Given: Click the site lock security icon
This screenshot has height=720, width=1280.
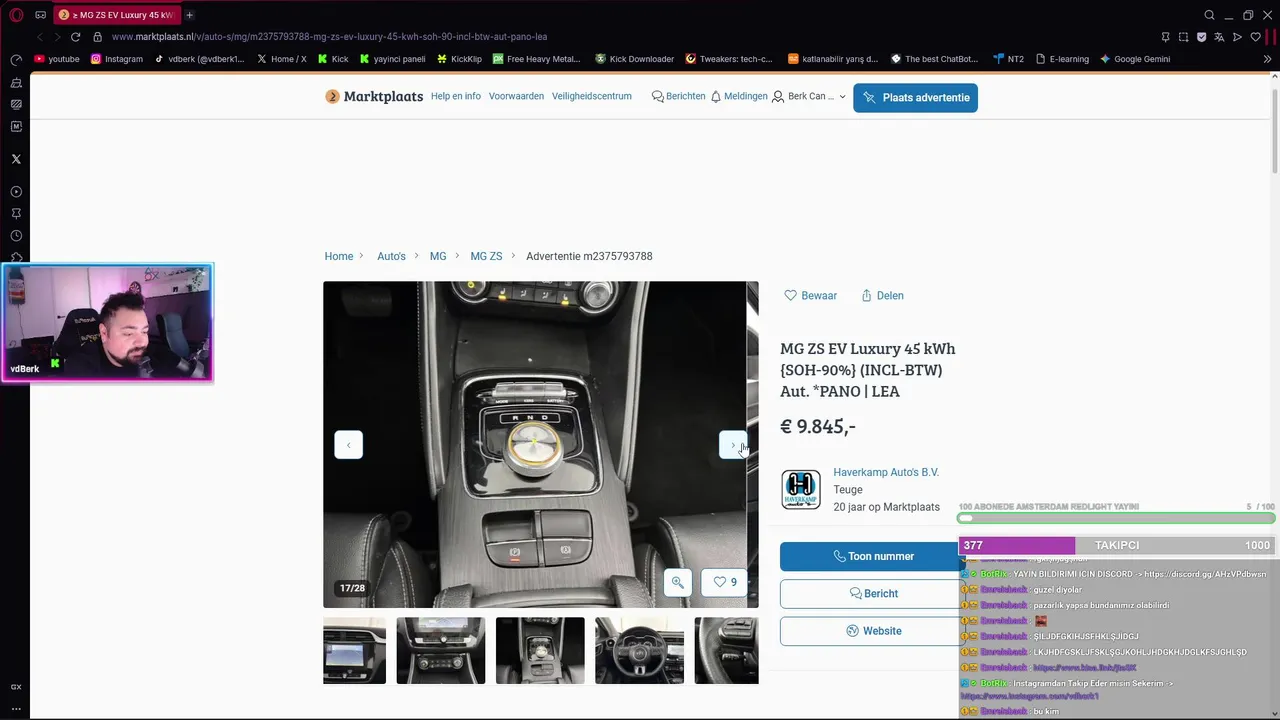Looking at the screenshot, I should click(x=97, y=37).
